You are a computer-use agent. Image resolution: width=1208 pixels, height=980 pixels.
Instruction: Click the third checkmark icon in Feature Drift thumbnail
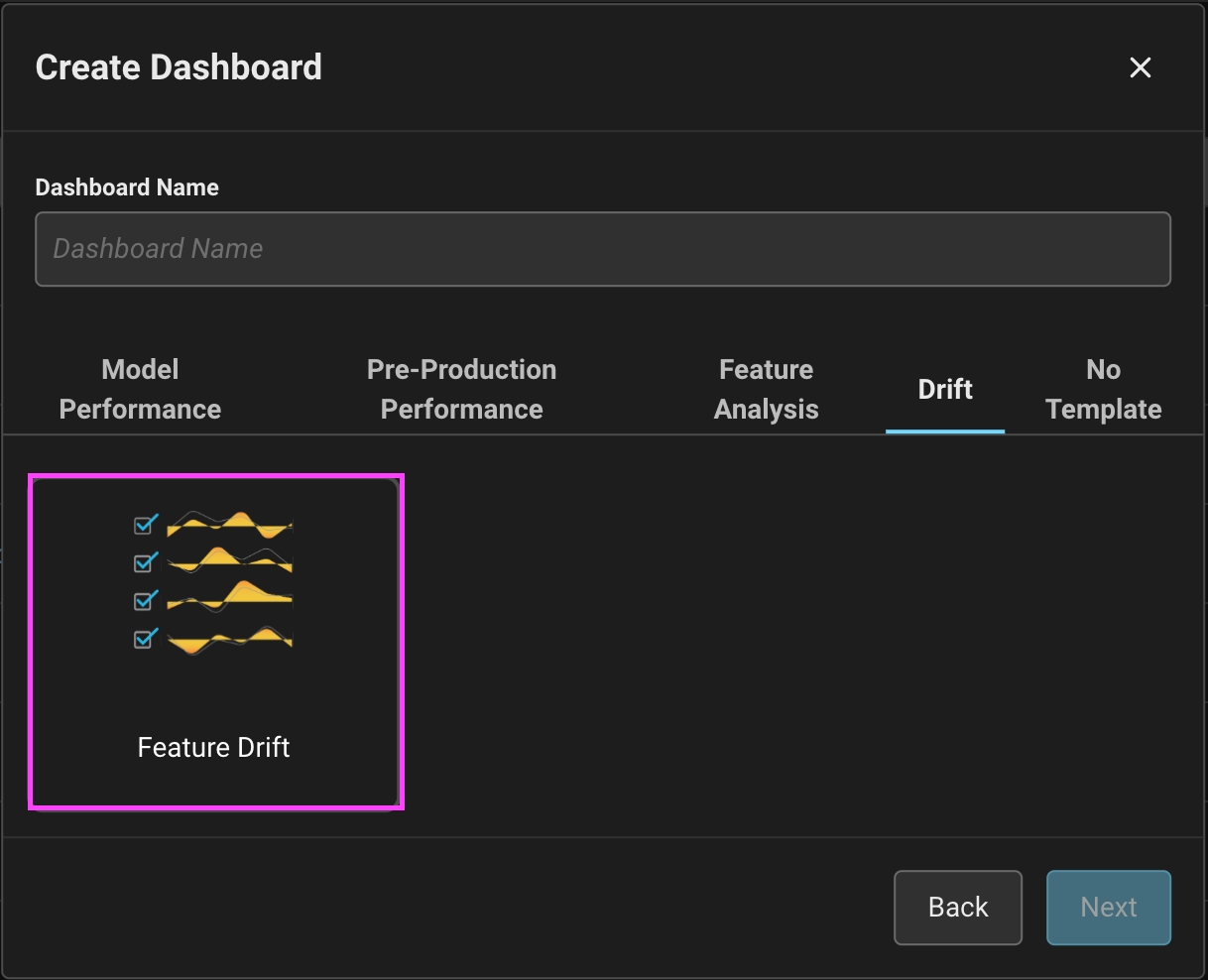pyautogui.click(x=146, y=600)
